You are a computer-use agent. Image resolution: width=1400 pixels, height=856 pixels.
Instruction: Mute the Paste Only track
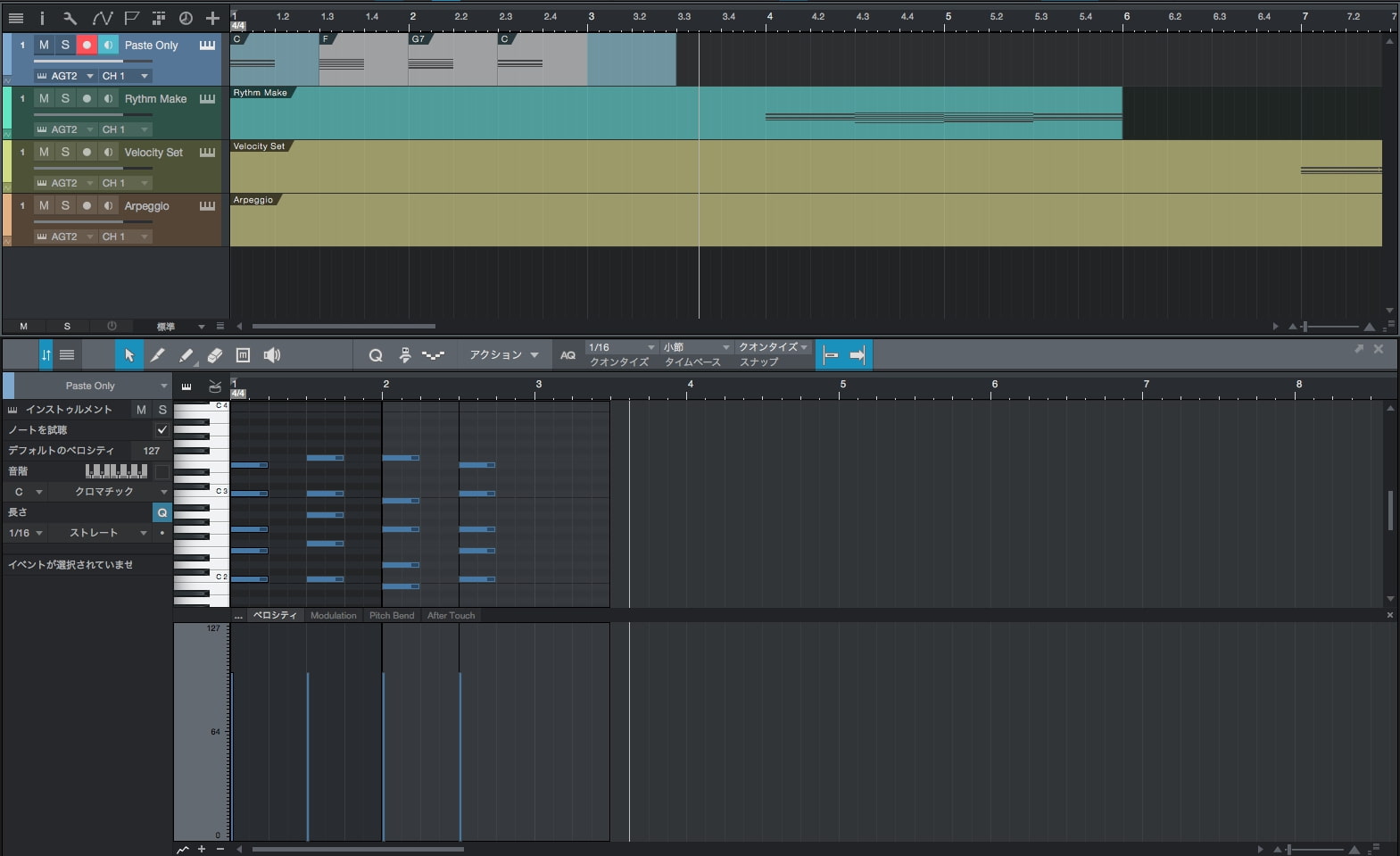[x=44, y=45]
